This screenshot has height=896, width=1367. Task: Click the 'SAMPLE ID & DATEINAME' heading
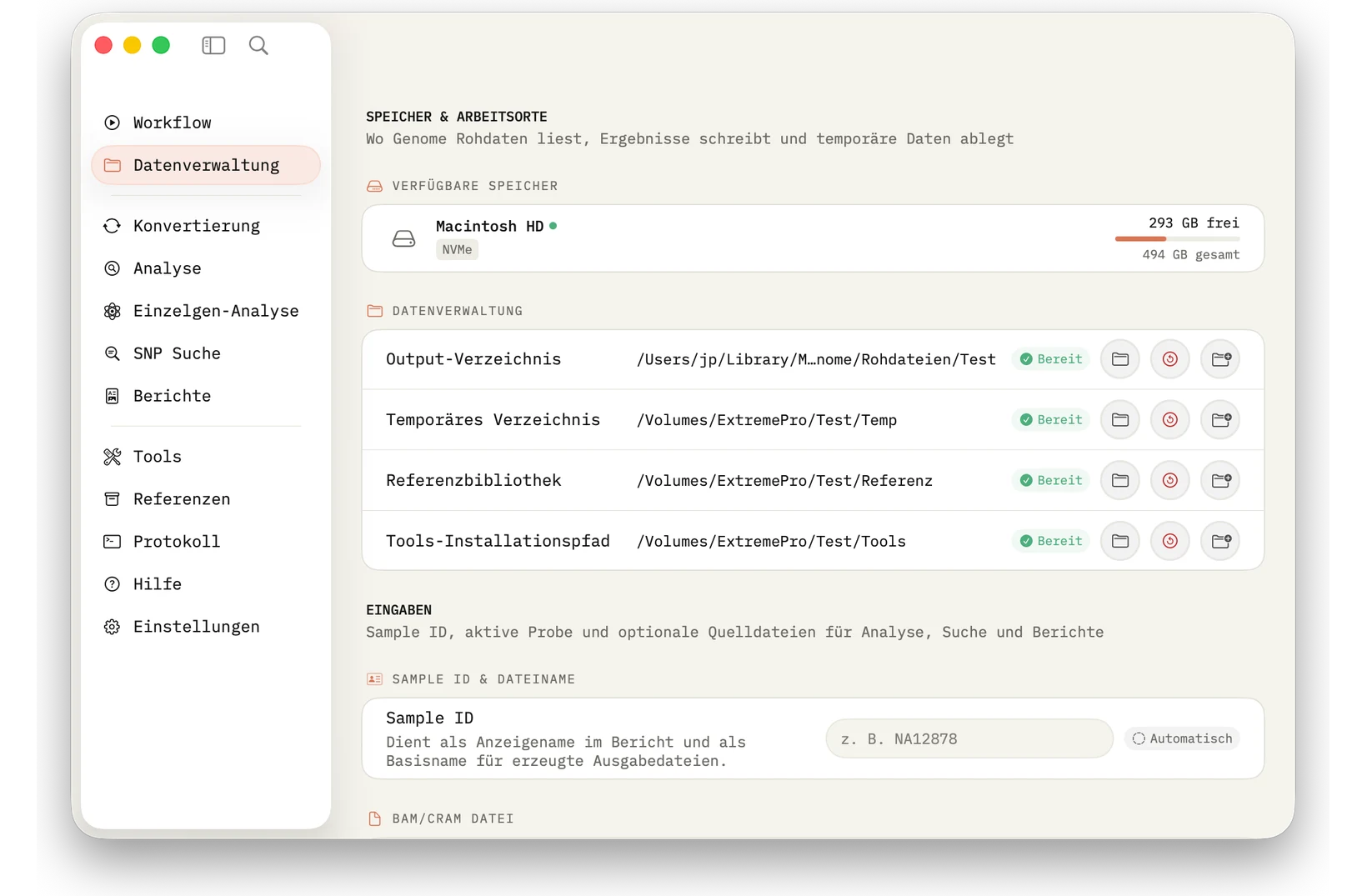[483, 679]
